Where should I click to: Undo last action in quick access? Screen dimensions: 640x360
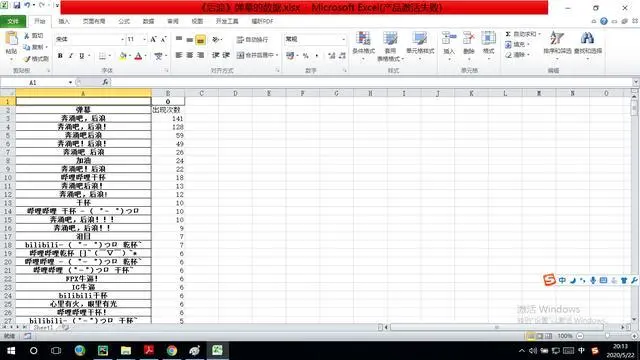tap(27, 6)
